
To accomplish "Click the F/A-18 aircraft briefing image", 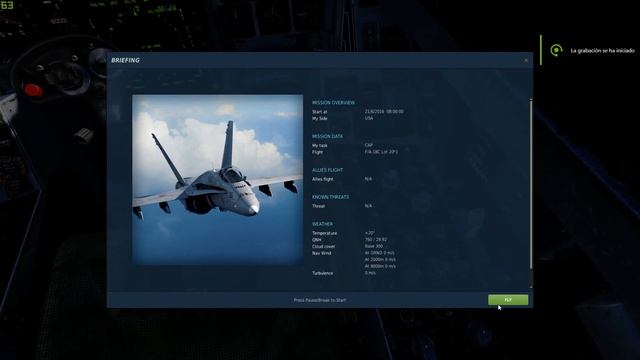I will pos(218,180).
